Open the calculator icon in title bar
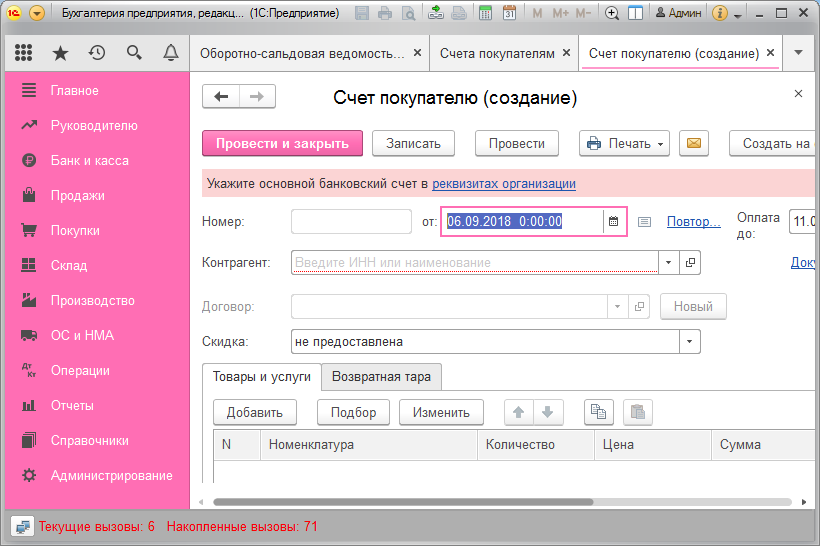Screen dimensions: 820x546 pos(485,13)
